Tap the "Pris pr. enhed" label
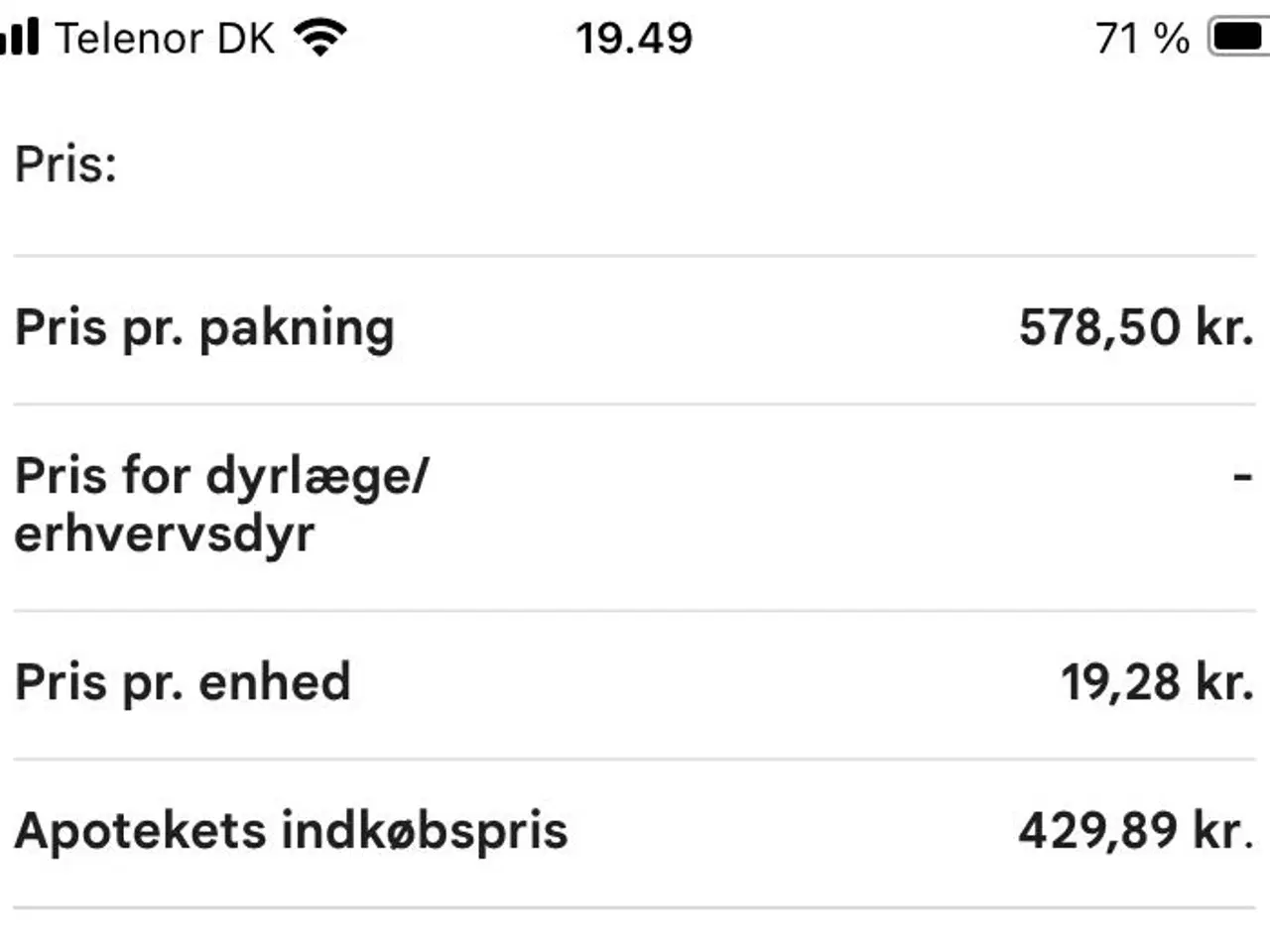1270x952 pixels. [183, 682]
